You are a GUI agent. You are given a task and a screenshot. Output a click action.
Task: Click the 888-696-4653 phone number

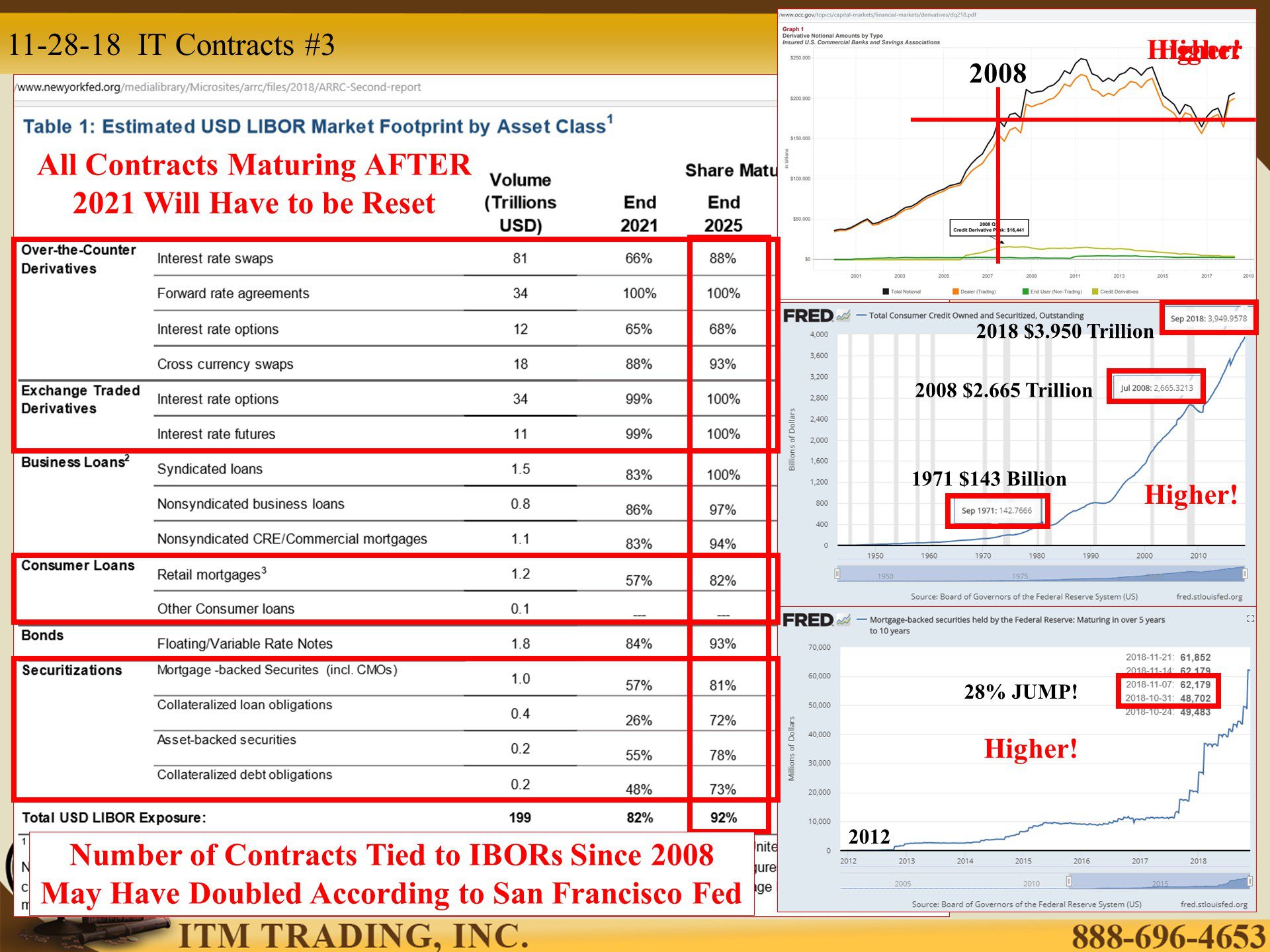pyautogui.click(x=1168, y=937)
